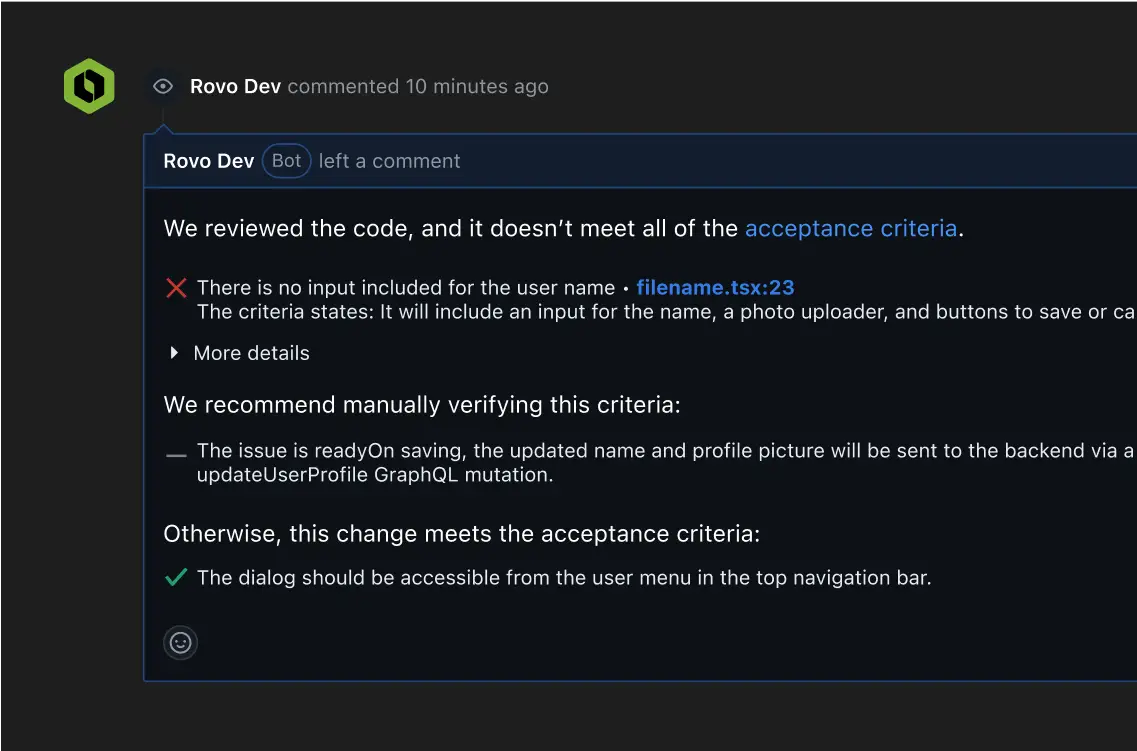Screen dimensions: 1137x751
Task: Click the Bot badge label
Action: coord(286,161)
